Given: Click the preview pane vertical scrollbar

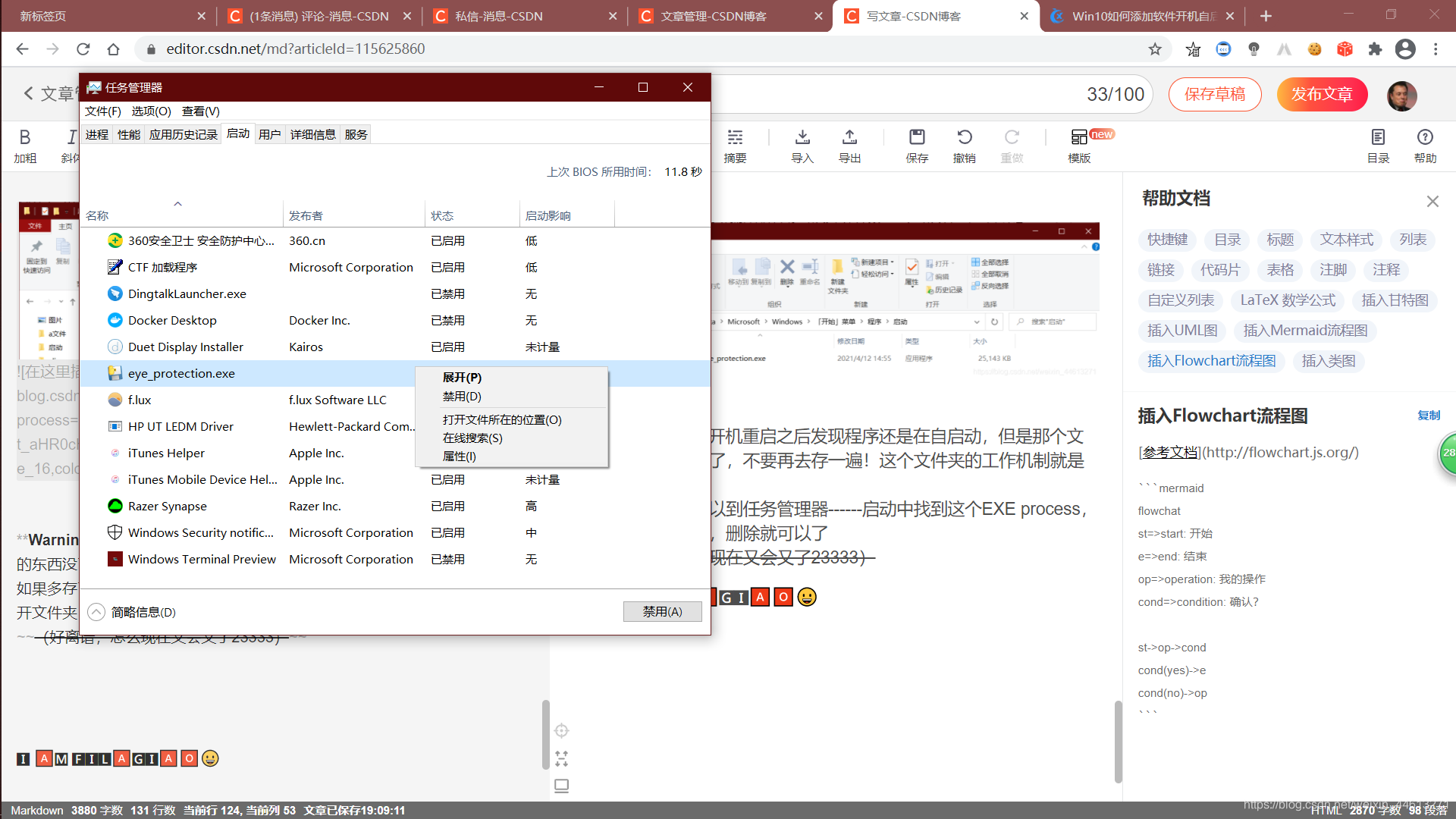Looking at the screenshot, I should click(x=1118, y=742).
